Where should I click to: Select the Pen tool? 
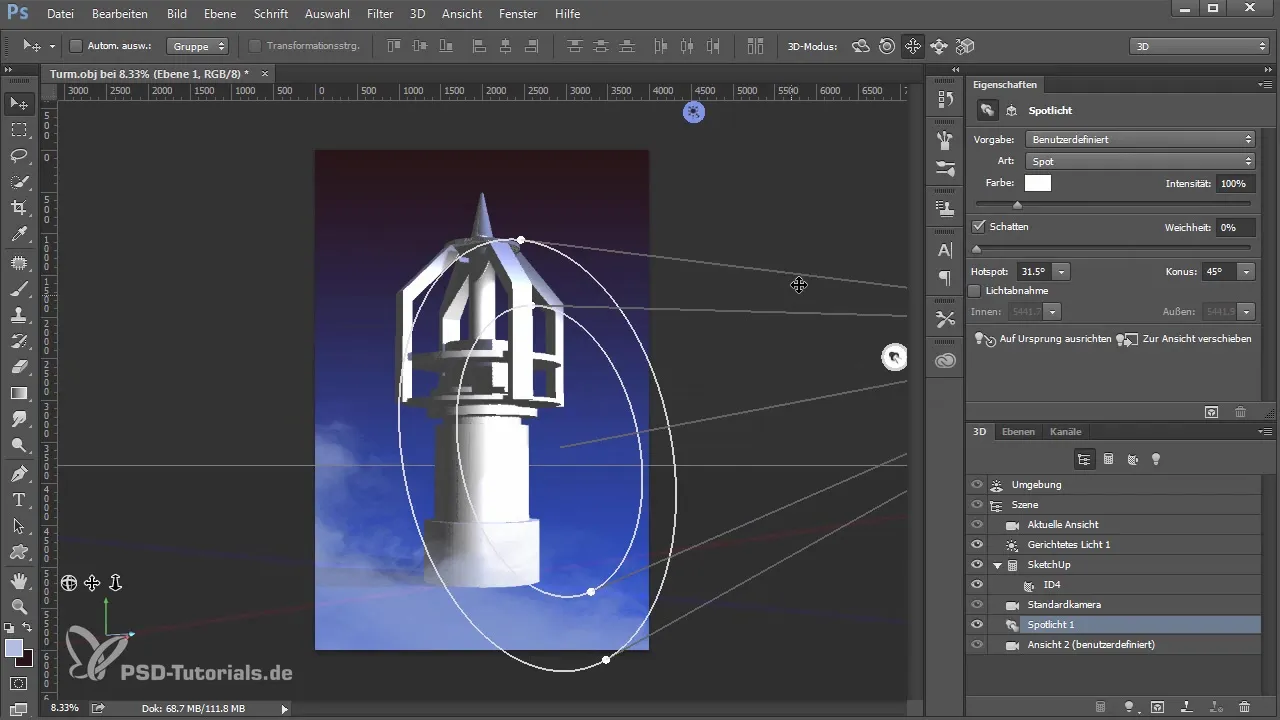pos(19,473)
